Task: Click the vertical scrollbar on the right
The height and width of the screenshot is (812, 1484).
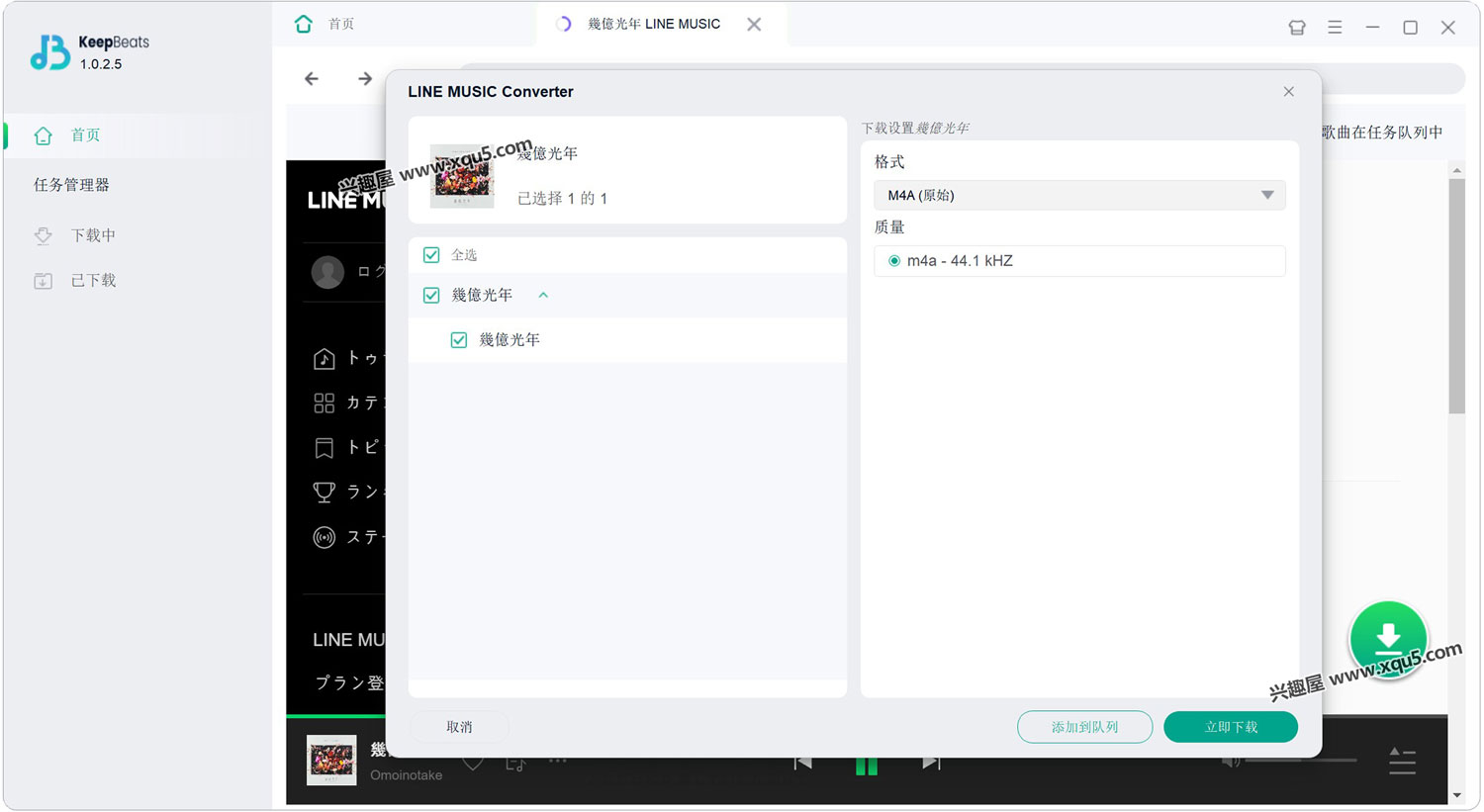Action: click(1456, 297)
